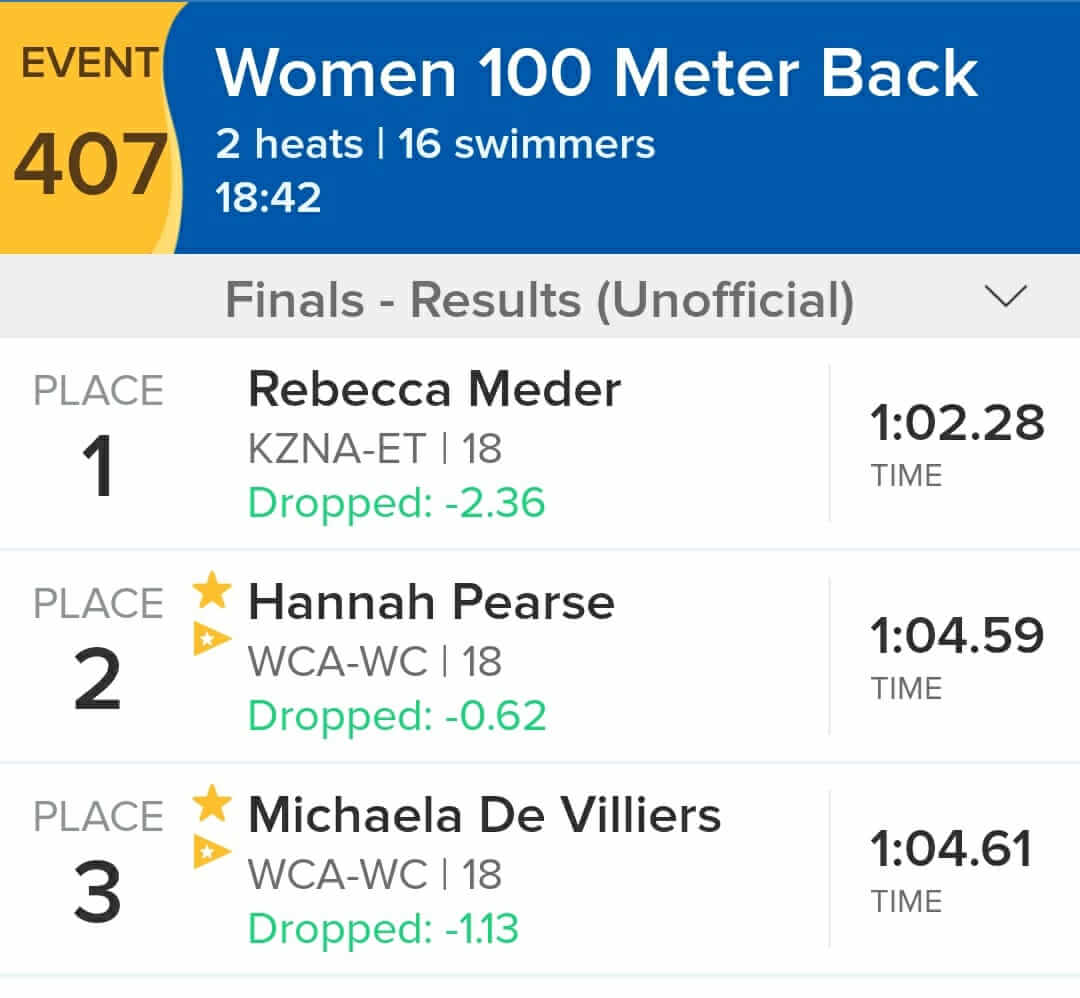This screenshot has height=998, width=1080.
Task: Tap the flag icon under Hannah Pearse's star
Action: (x=211, y=638)
